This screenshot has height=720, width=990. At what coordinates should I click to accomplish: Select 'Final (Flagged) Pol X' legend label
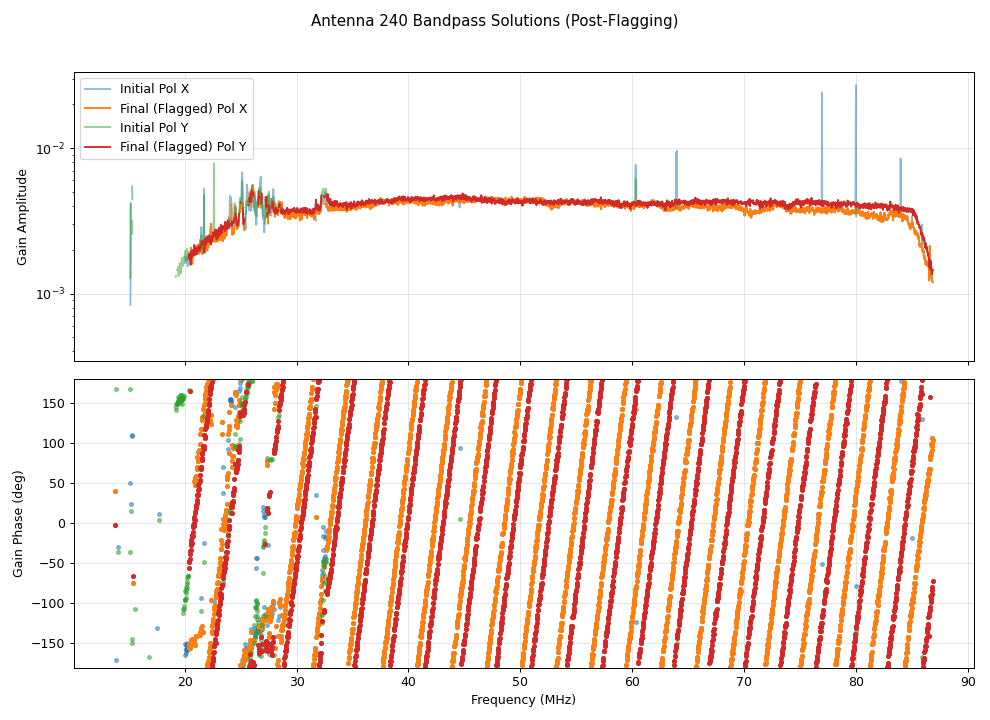coord(183,108)
